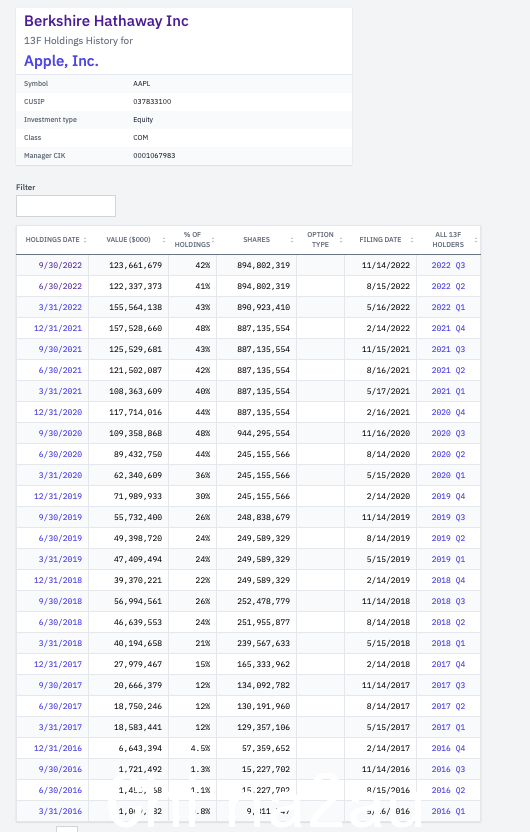Open holdings date 3/31/2019
The image size is (530, 832).
(x=60, y=559)
